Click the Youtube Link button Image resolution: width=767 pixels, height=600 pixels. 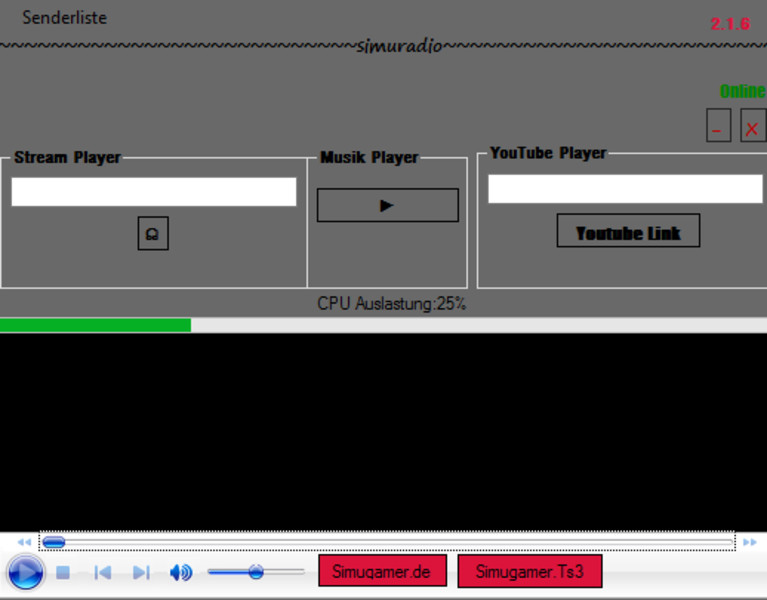coord(628,231)
